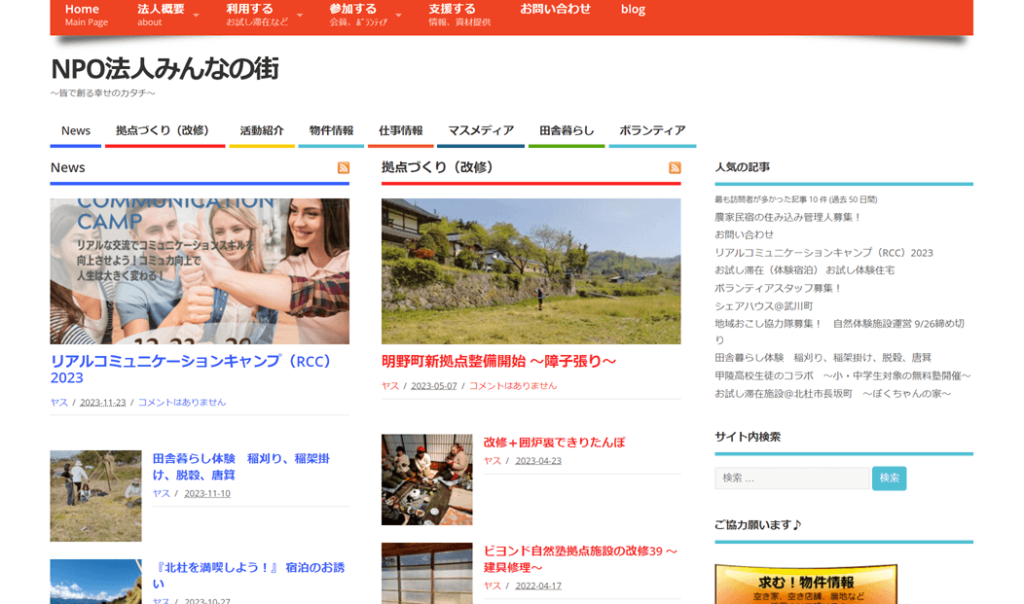Select the 物件情報 category tab

331,131
